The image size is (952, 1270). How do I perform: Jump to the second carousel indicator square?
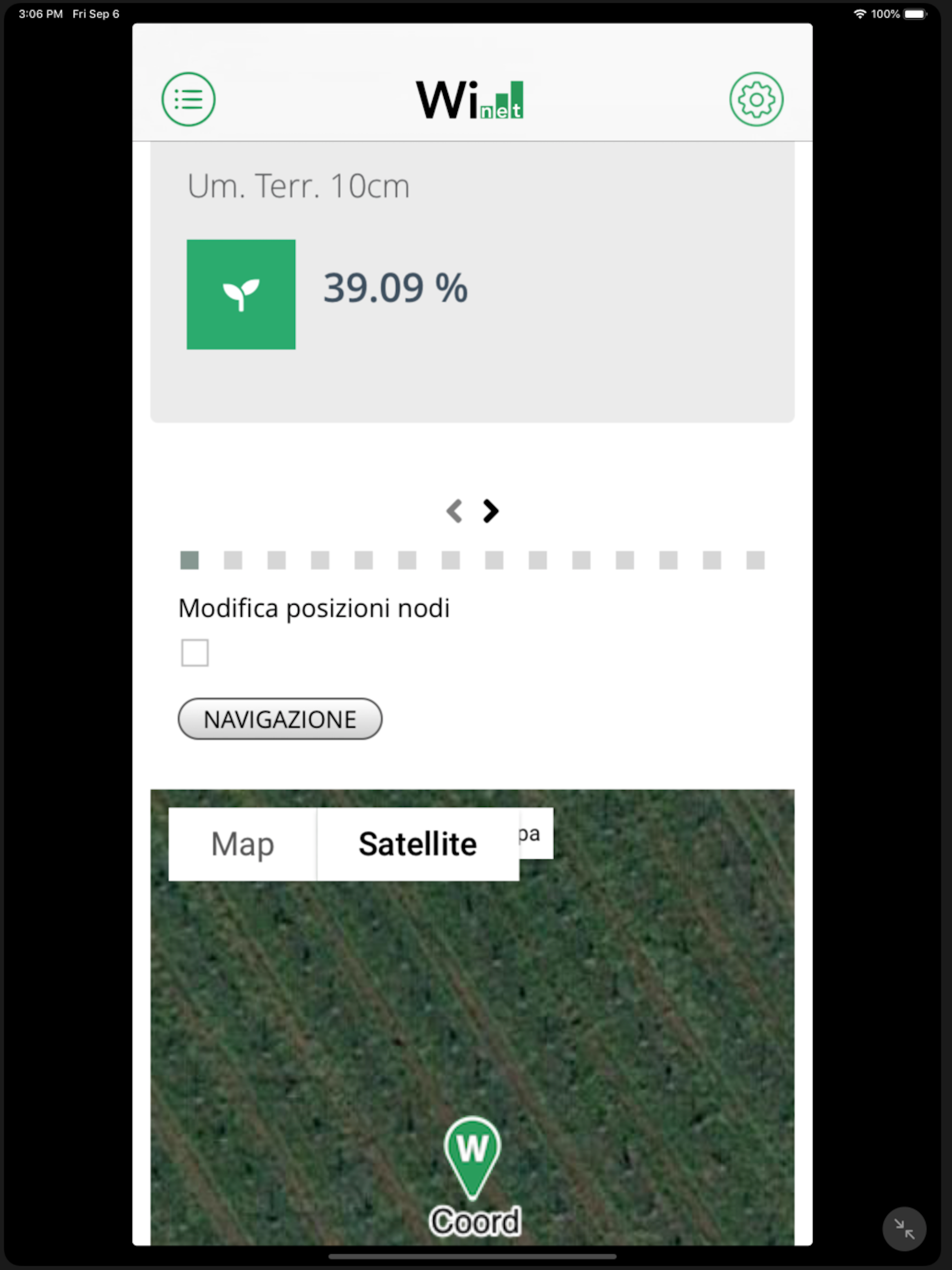[233, 560]
